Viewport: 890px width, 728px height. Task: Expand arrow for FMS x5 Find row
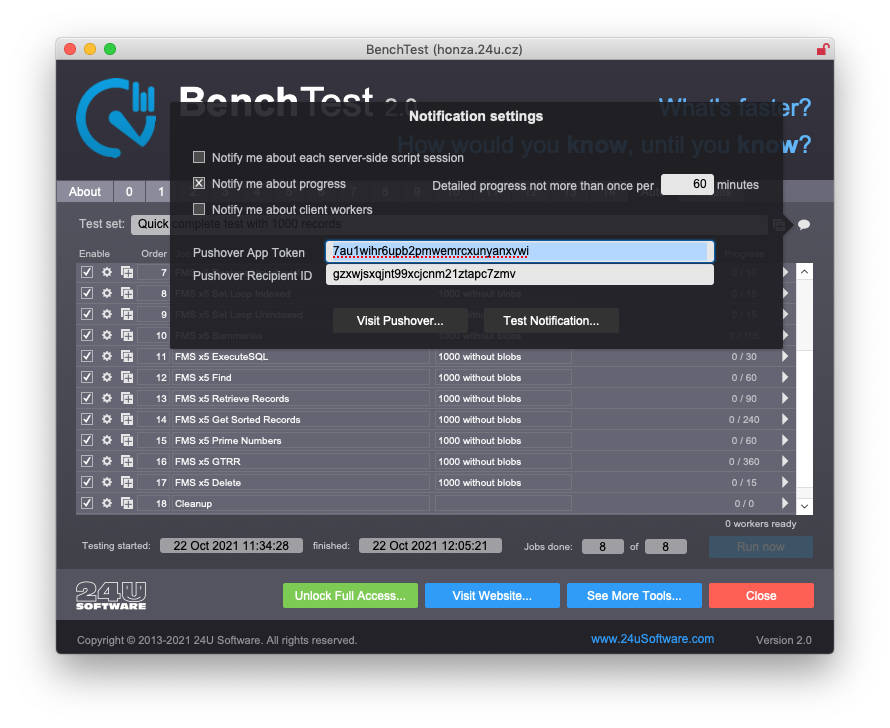[x=785, y=377]
